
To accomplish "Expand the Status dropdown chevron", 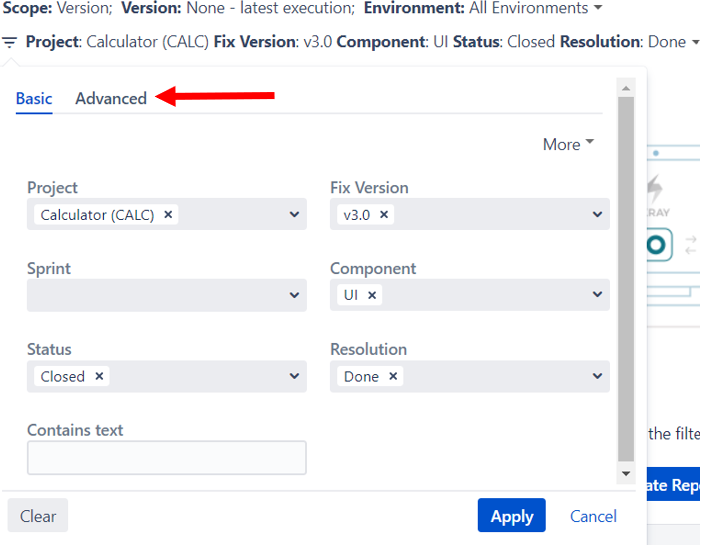I will (295, 376).
